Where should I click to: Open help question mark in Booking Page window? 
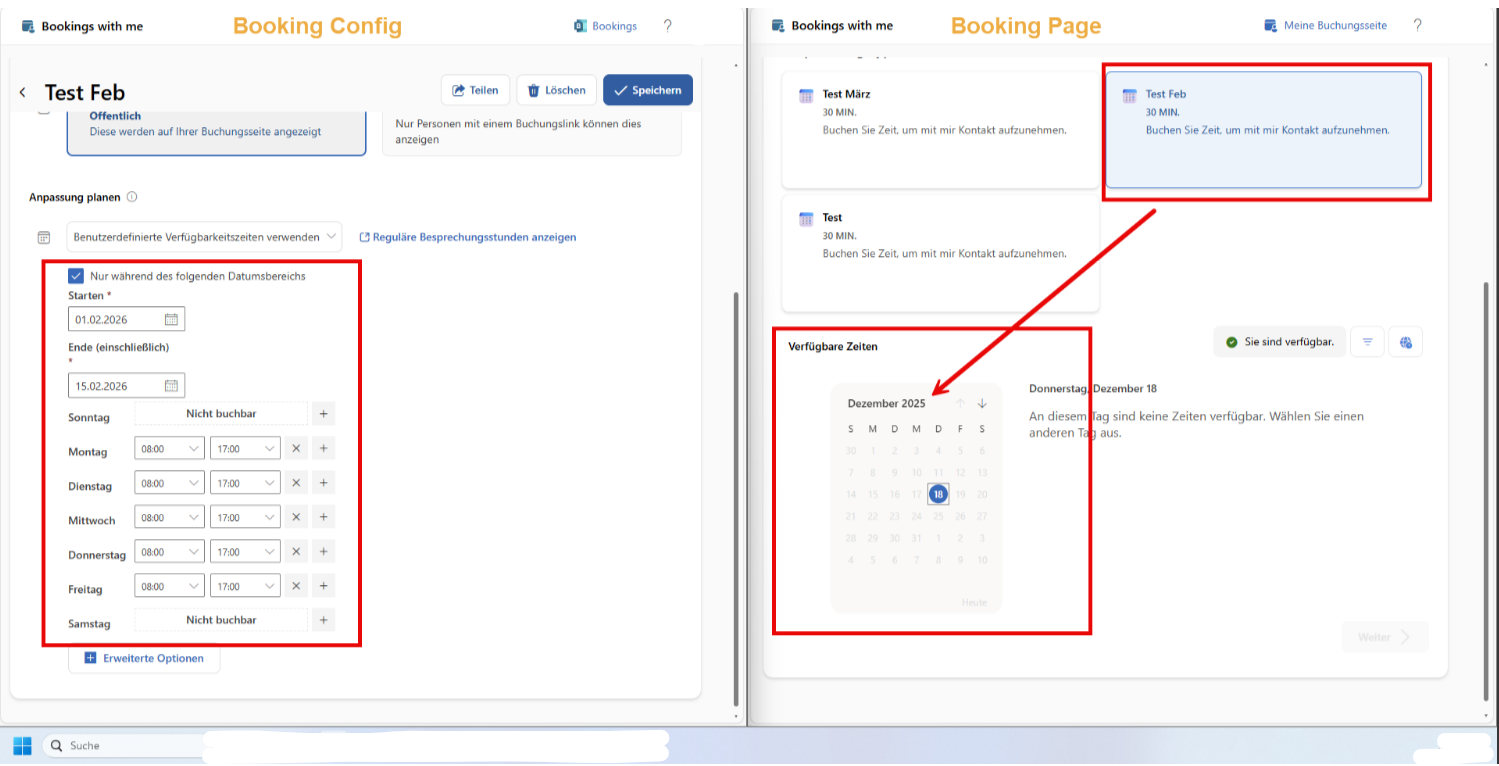(x=1418, y=26)
